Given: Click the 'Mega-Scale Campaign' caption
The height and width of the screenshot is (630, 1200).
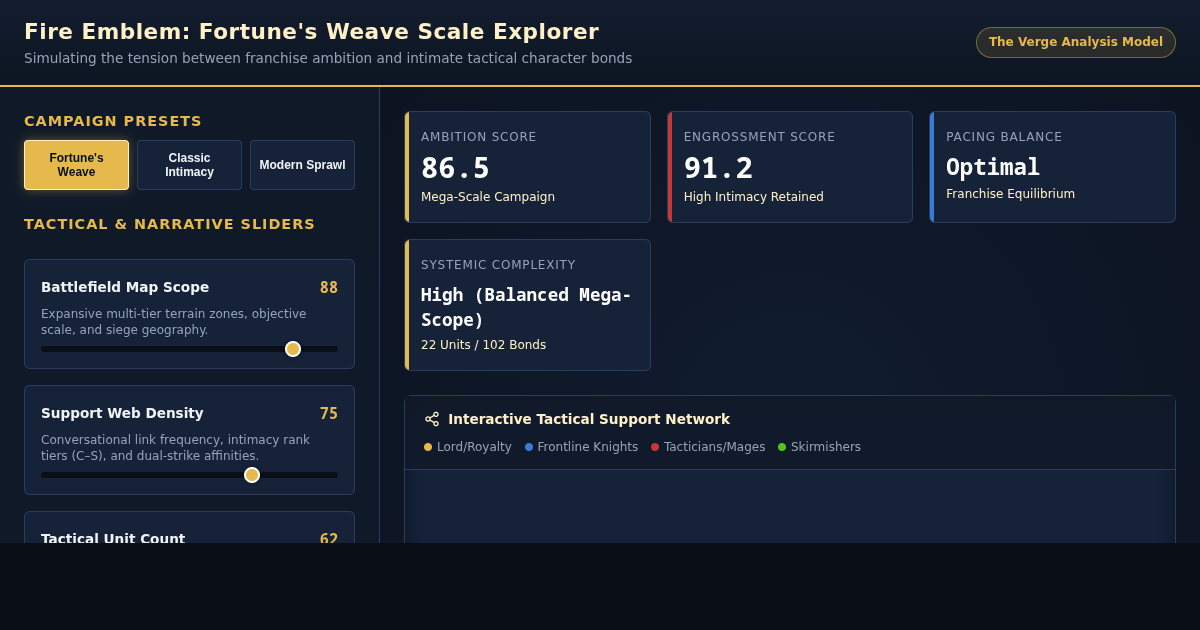Looking at the screenshot, I should point(488,197).
